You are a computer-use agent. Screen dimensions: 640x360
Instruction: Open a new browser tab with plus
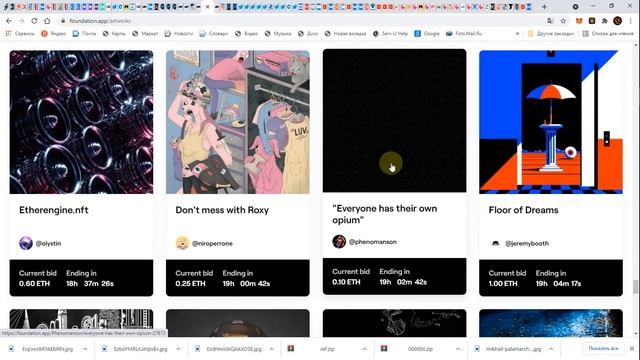tap(544, 7)
